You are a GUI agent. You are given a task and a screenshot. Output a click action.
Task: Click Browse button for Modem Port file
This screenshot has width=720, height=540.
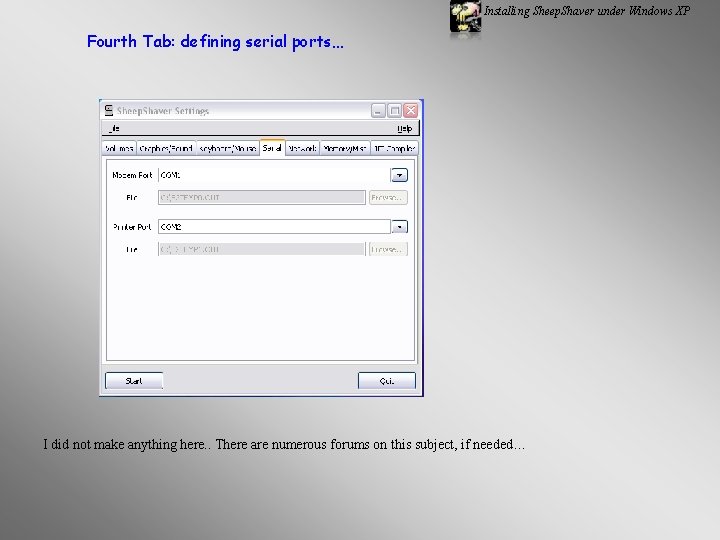pyautogui.click(x=388, y=197)
